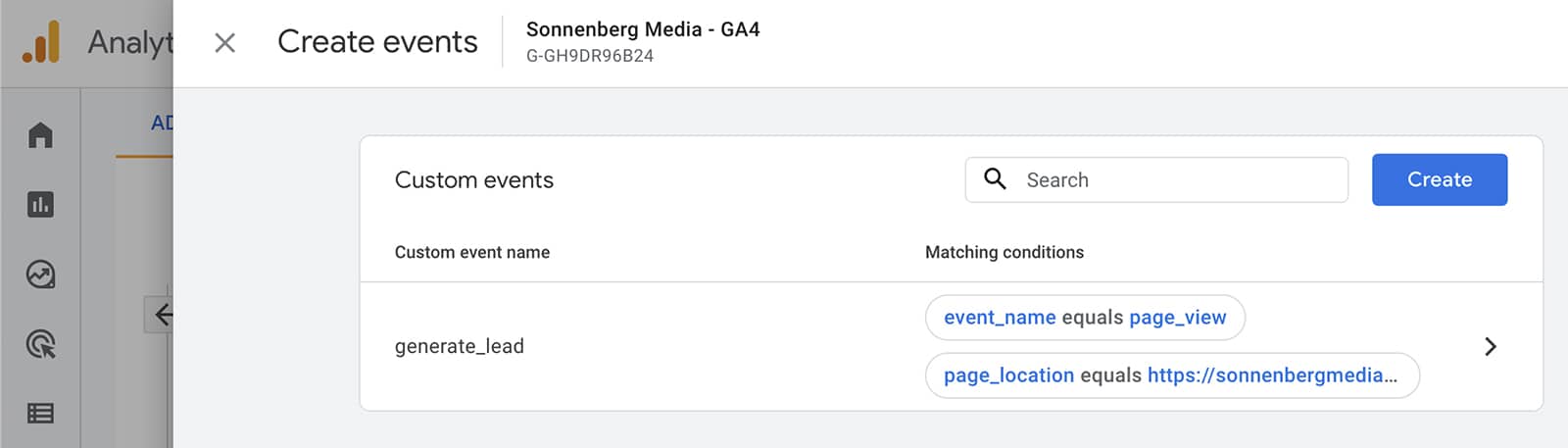Click the magnifier icon in Search box

[x=995, y=178]
